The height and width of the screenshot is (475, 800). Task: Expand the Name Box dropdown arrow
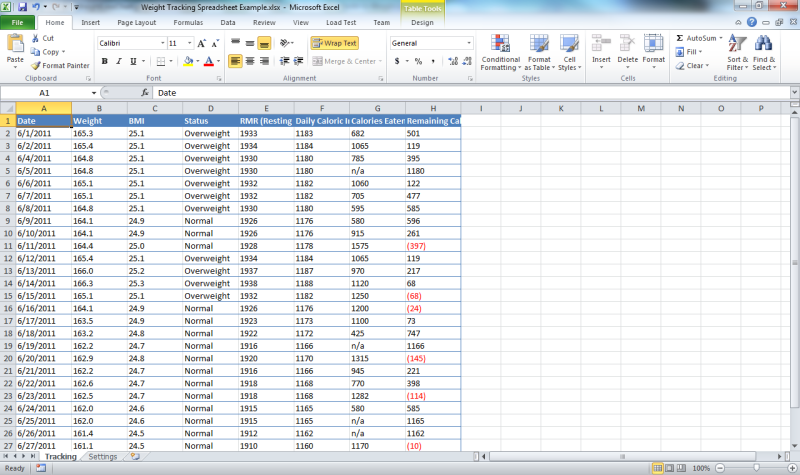(x=94, y=93)
